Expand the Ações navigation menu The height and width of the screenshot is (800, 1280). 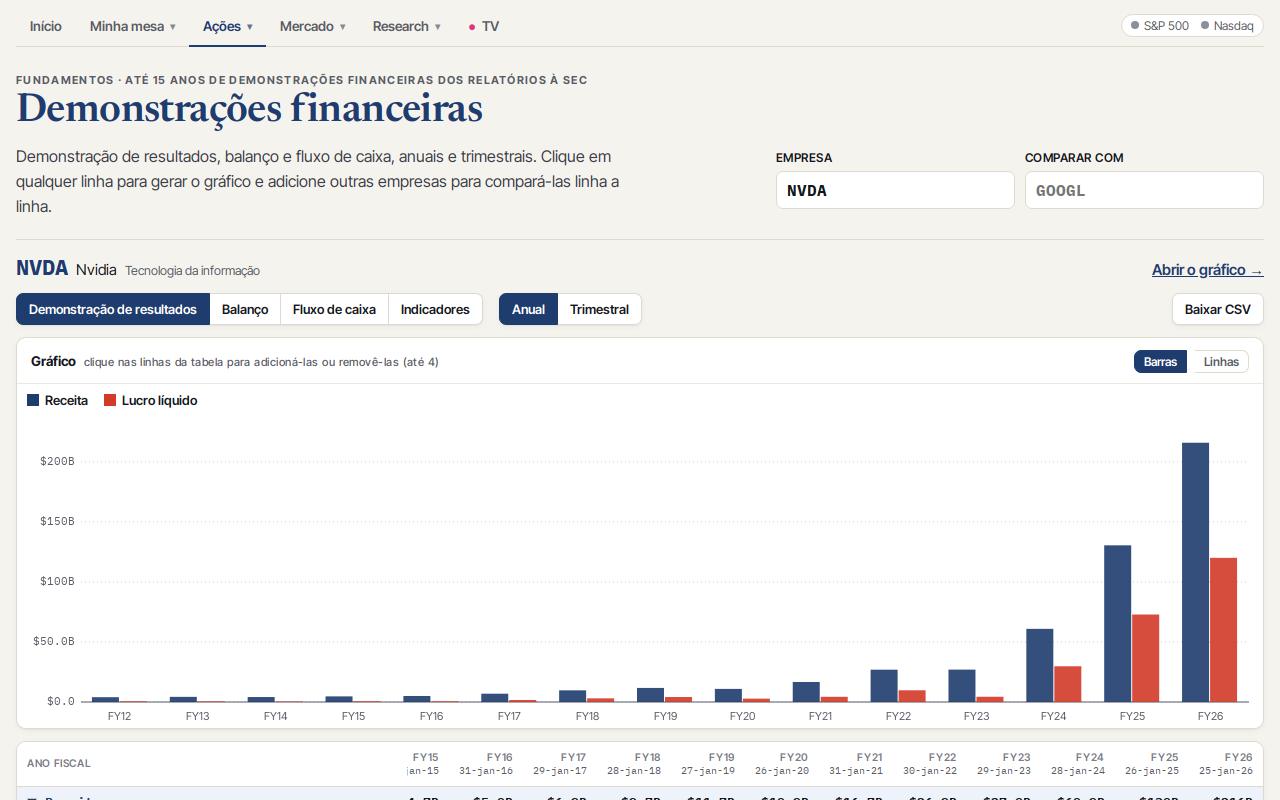click(227, 26)
